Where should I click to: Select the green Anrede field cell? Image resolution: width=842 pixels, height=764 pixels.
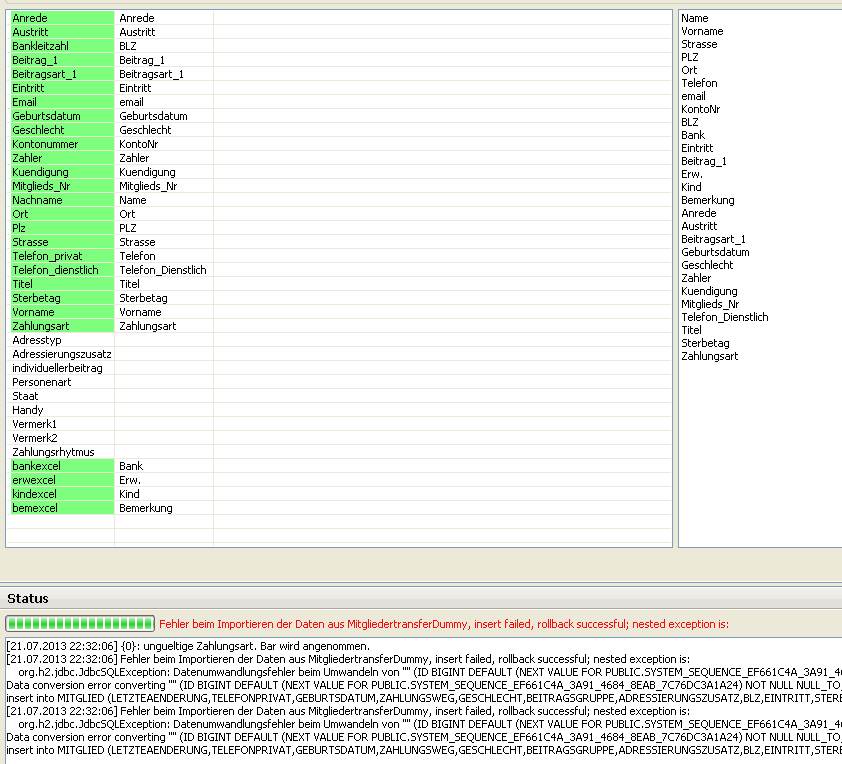tap(60, 18)
